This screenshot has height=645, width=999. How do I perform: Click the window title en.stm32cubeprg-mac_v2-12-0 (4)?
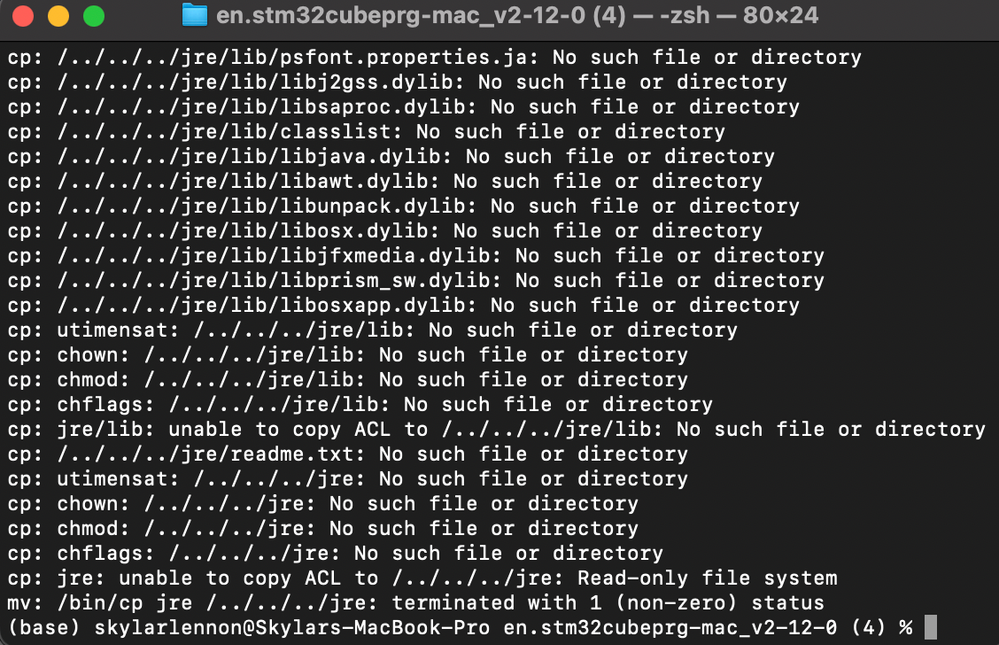pyautogui.click(x=421, y=15)
